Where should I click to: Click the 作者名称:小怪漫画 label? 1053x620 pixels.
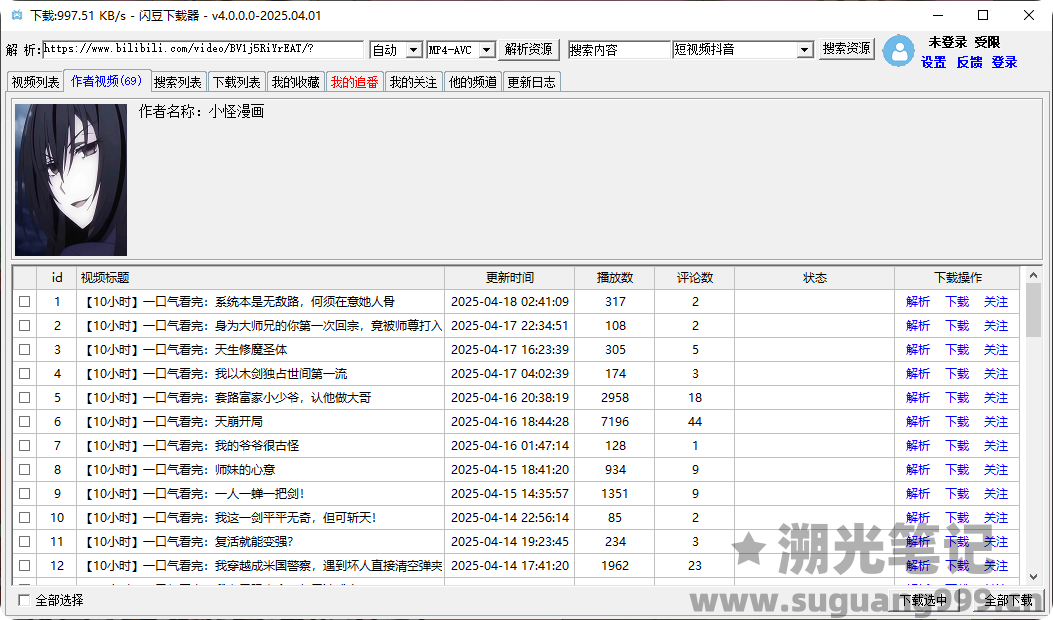[201, 112]
